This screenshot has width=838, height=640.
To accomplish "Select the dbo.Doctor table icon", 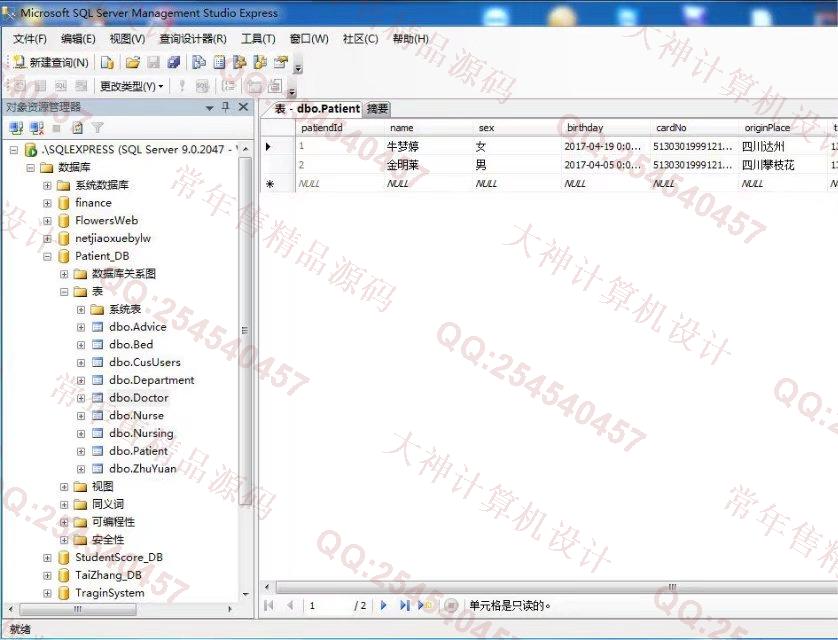I will [x=97, y=397].
